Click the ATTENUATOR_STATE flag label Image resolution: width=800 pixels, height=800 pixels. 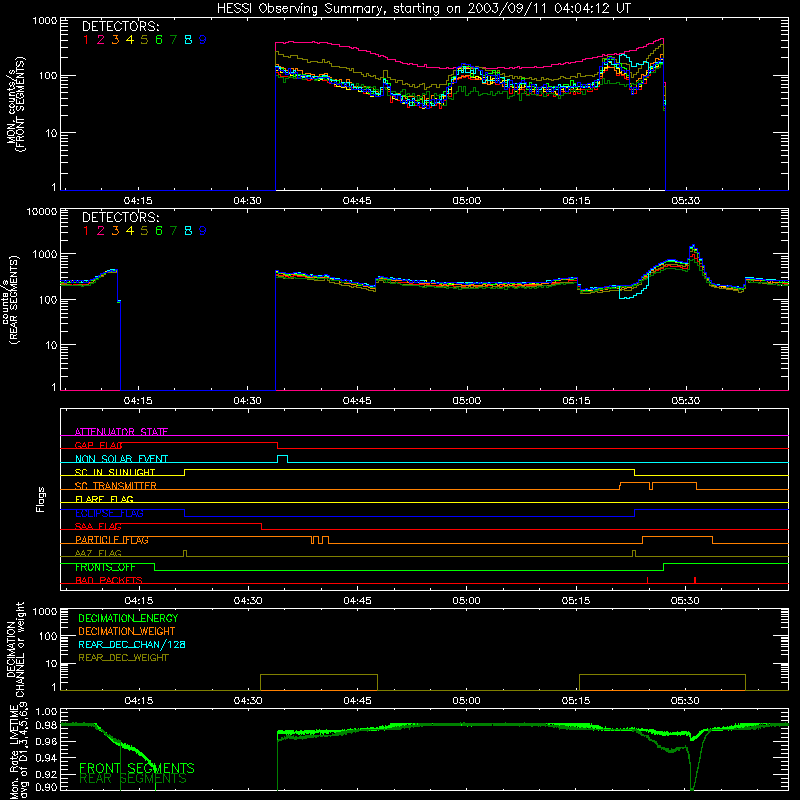coord(121,432)
